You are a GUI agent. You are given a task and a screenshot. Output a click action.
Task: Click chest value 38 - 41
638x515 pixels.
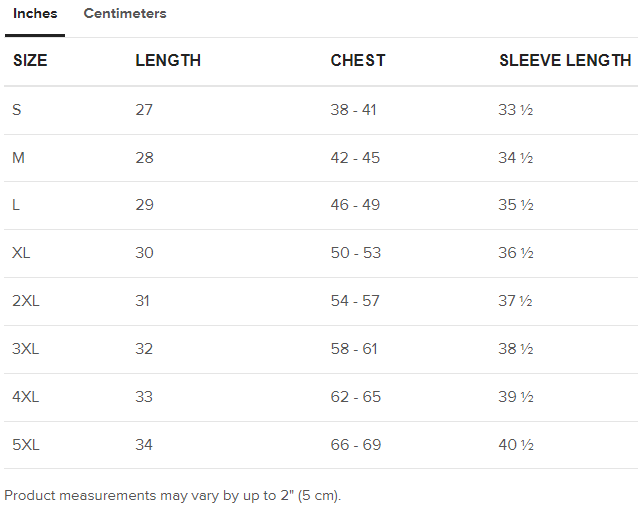(x=353, y=109)
